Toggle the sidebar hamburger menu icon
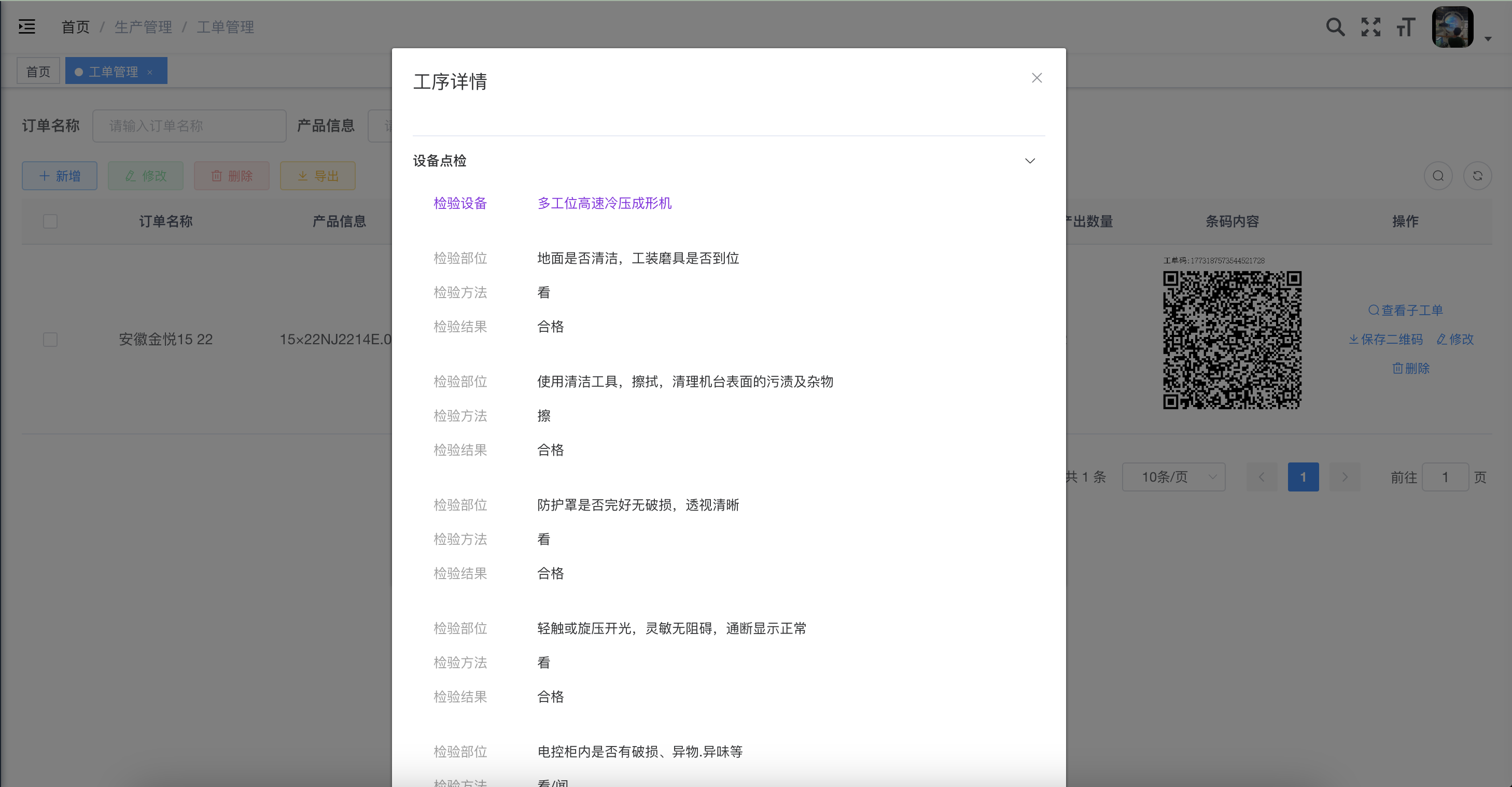Viewport: 1512px width, 787px height. click(26, 26)
